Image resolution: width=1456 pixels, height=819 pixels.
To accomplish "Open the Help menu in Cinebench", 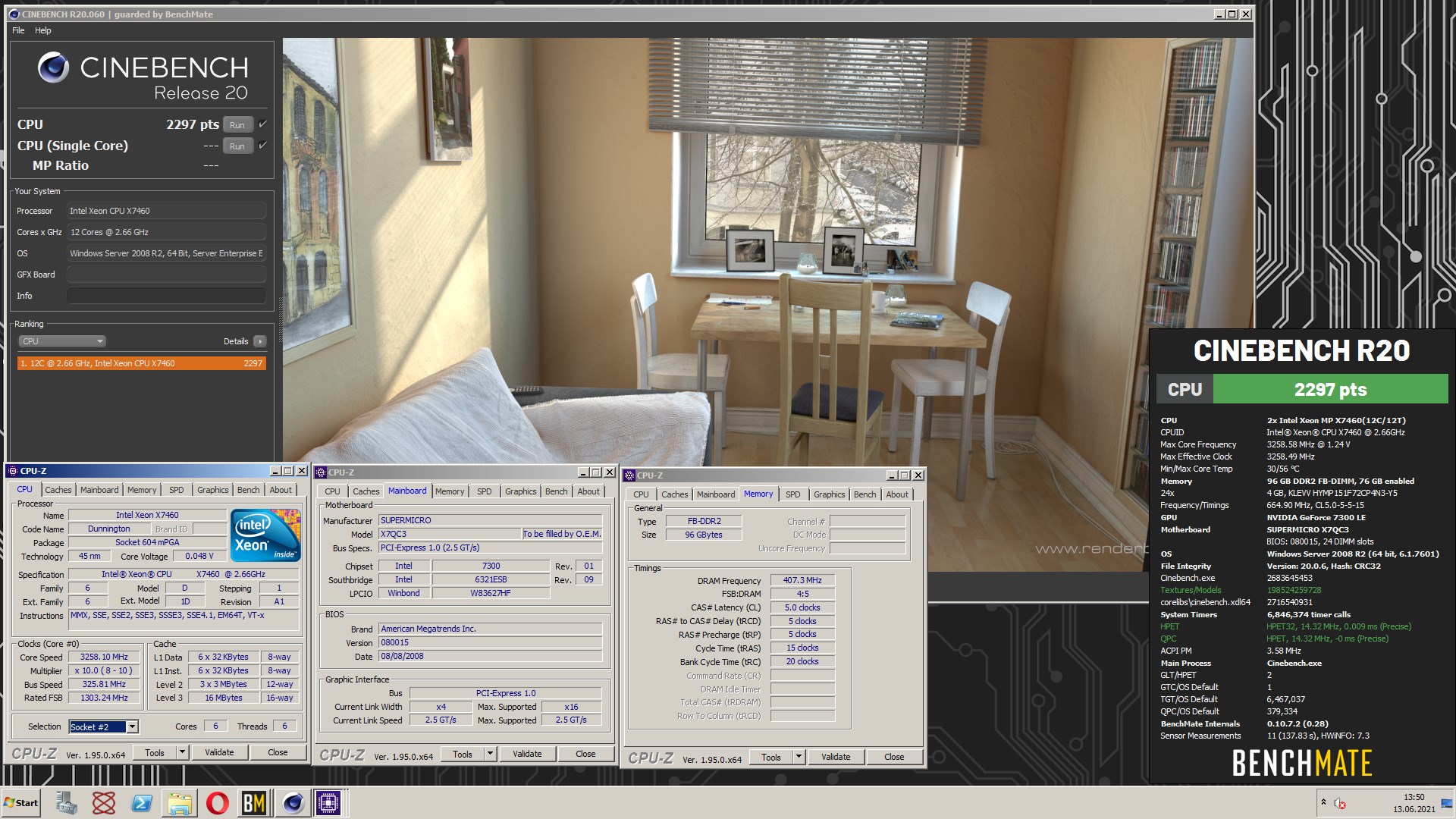I will (43, 30).
